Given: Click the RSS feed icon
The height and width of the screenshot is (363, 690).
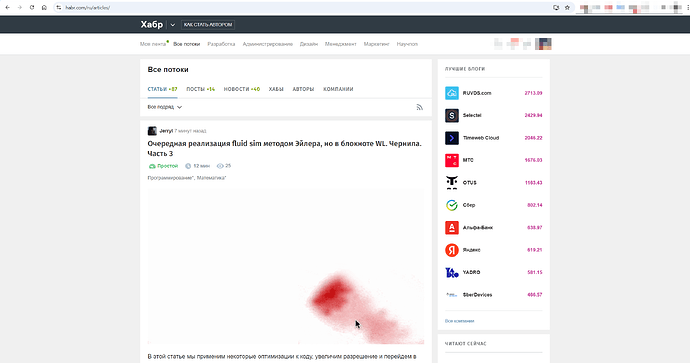Looking at the screenshot, I should point(419,107).
